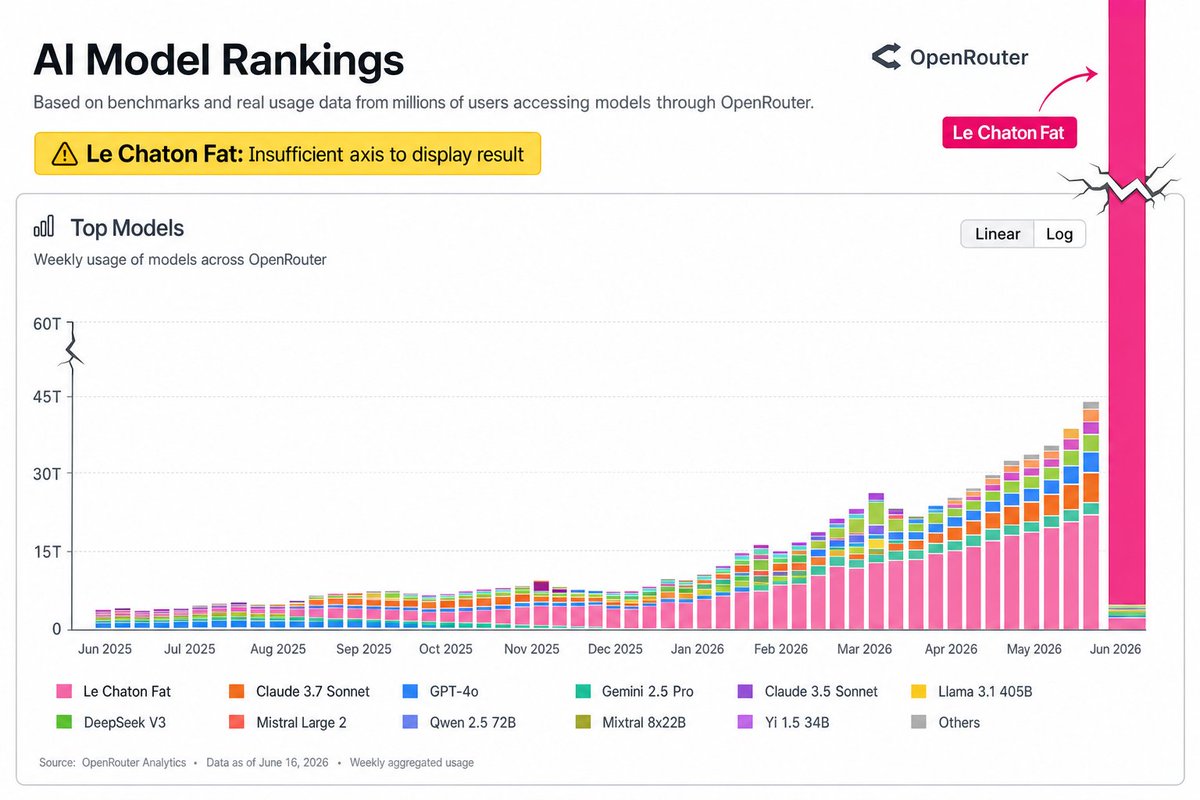The height and width of the screenshot is (800, 1200).
Task: Click the 60T y-axis label
Action: point(46,322)
